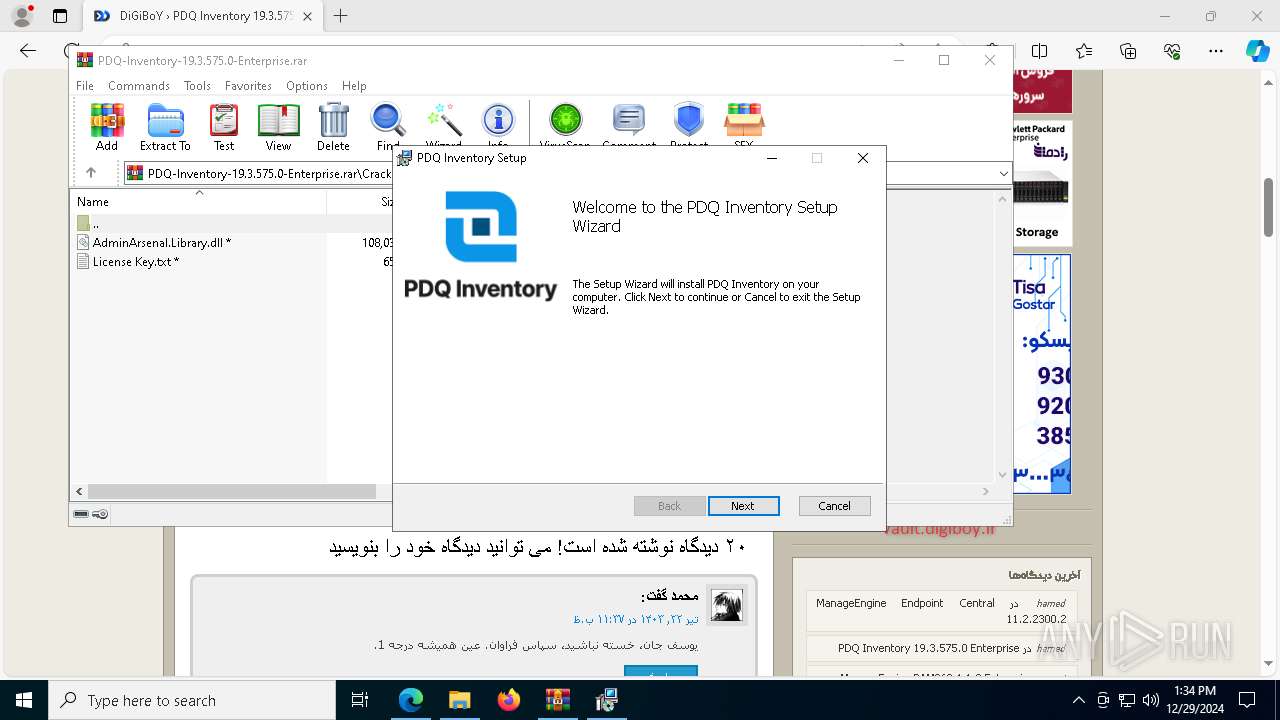Open the notification center icon

[x=1247, y=700]
